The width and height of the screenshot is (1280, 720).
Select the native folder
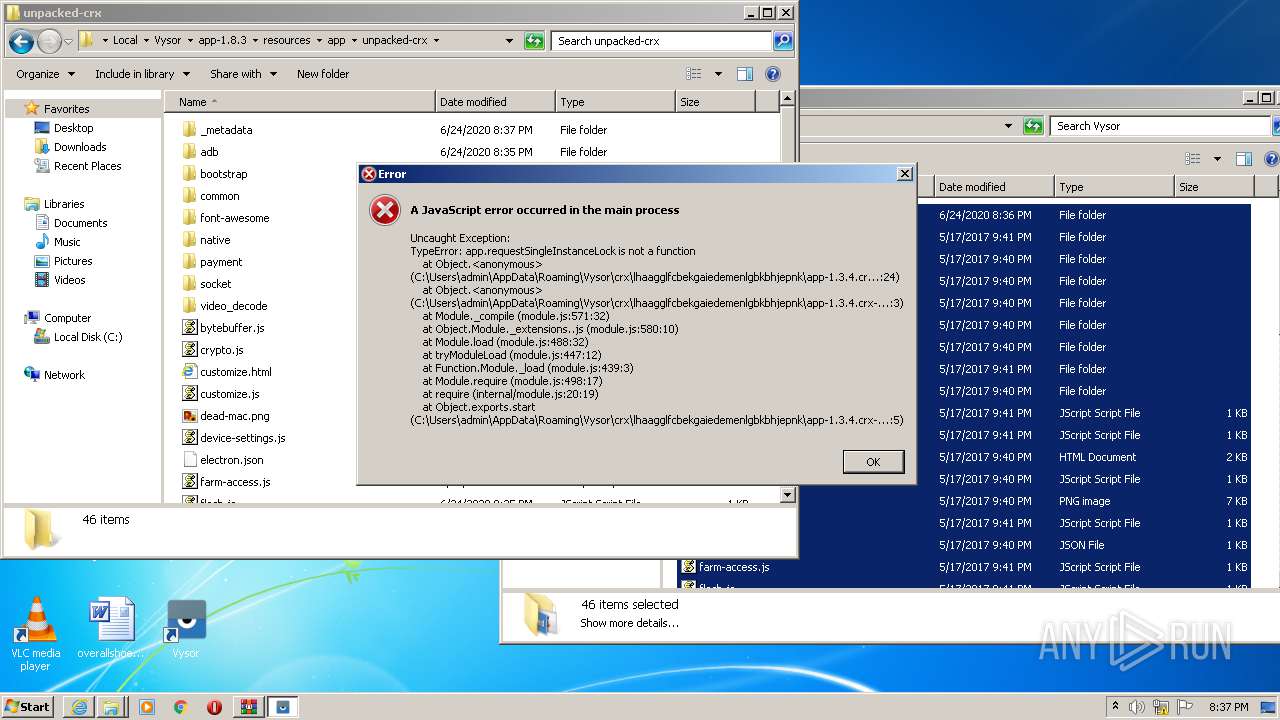pyautogui.click(x=215, y=240)
